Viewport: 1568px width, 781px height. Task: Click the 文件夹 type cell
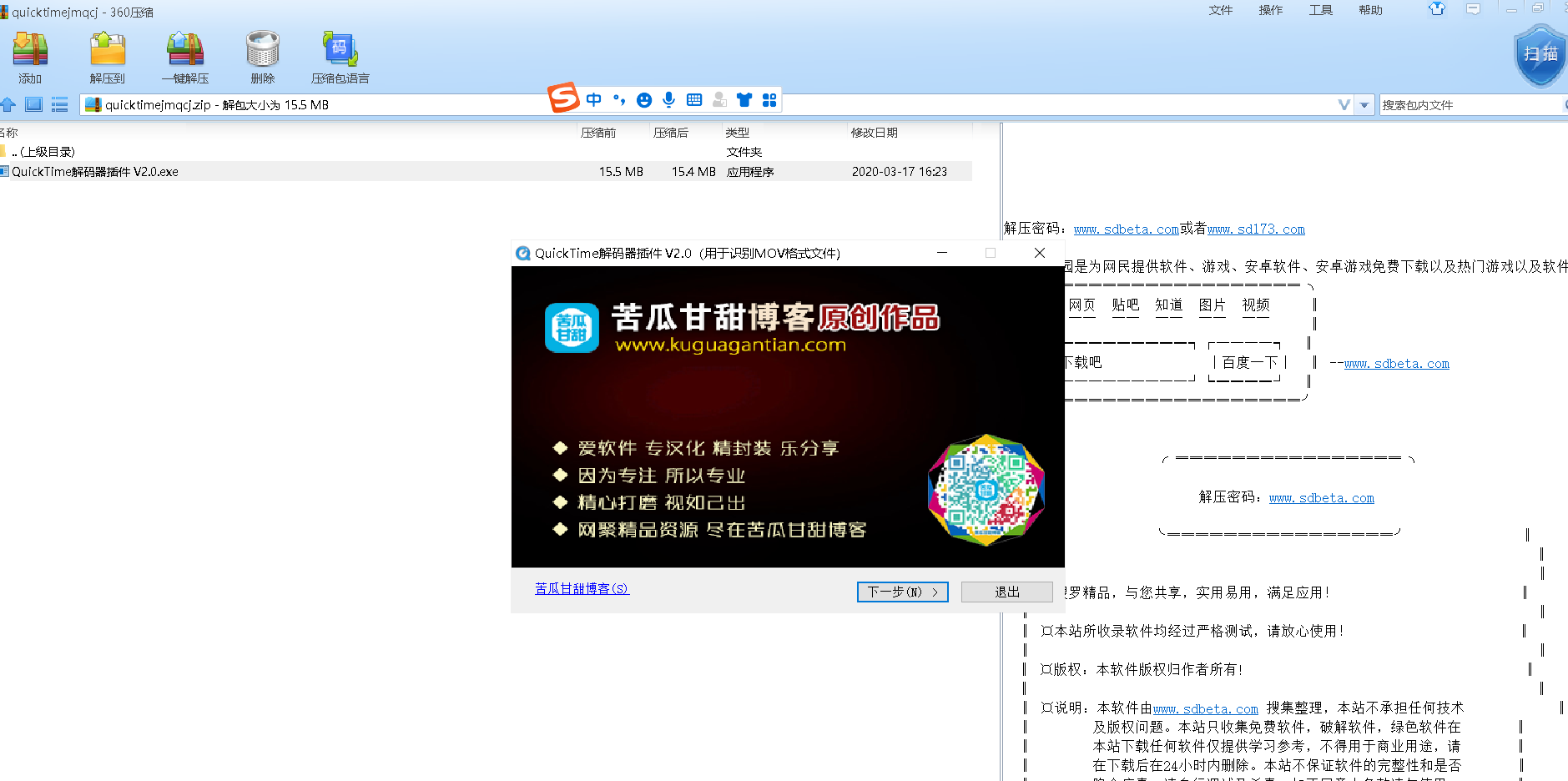click(744, 152)
